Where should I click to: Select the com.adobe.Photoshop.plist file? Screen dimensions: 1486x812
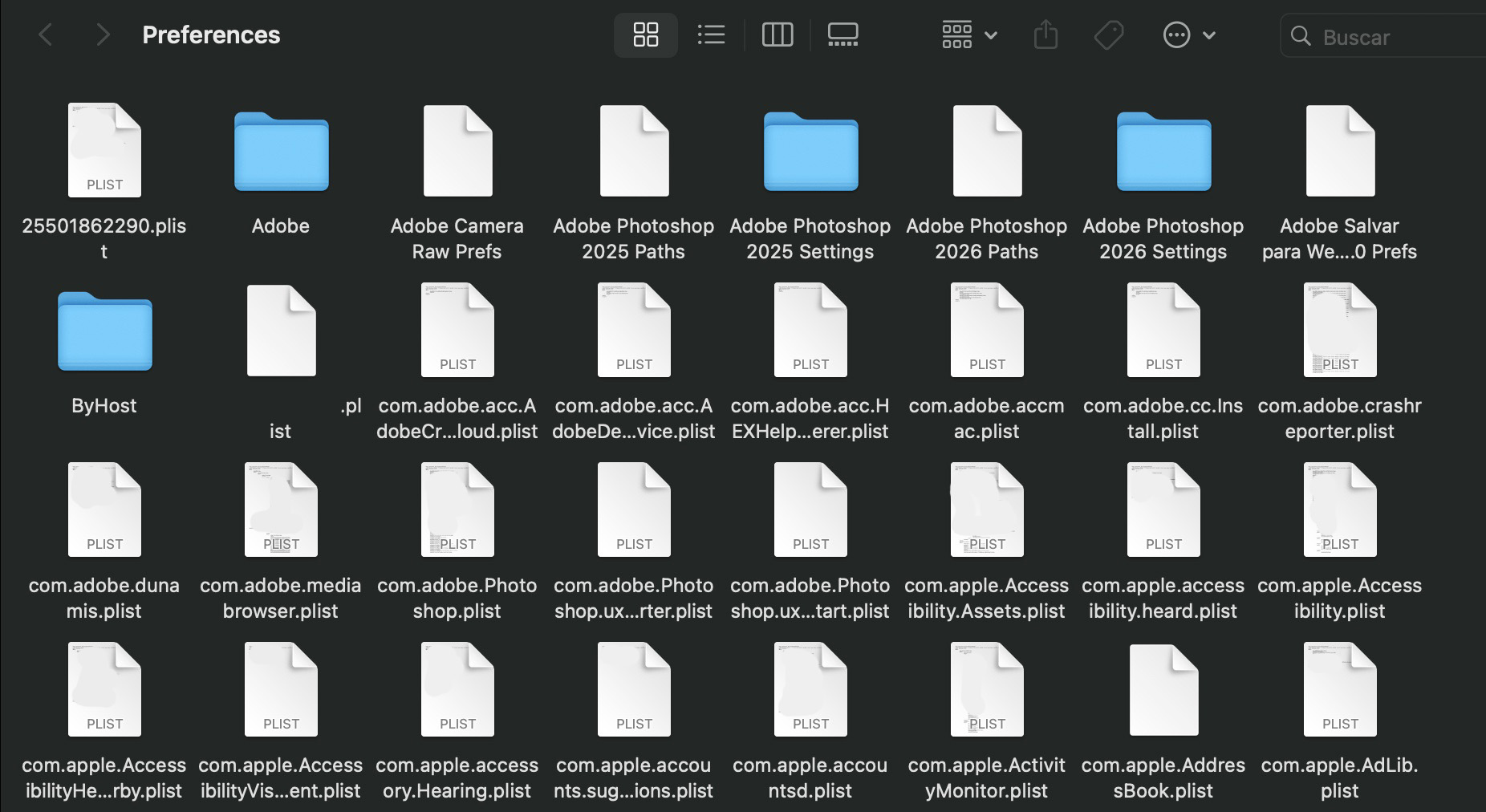pos(457,508)
